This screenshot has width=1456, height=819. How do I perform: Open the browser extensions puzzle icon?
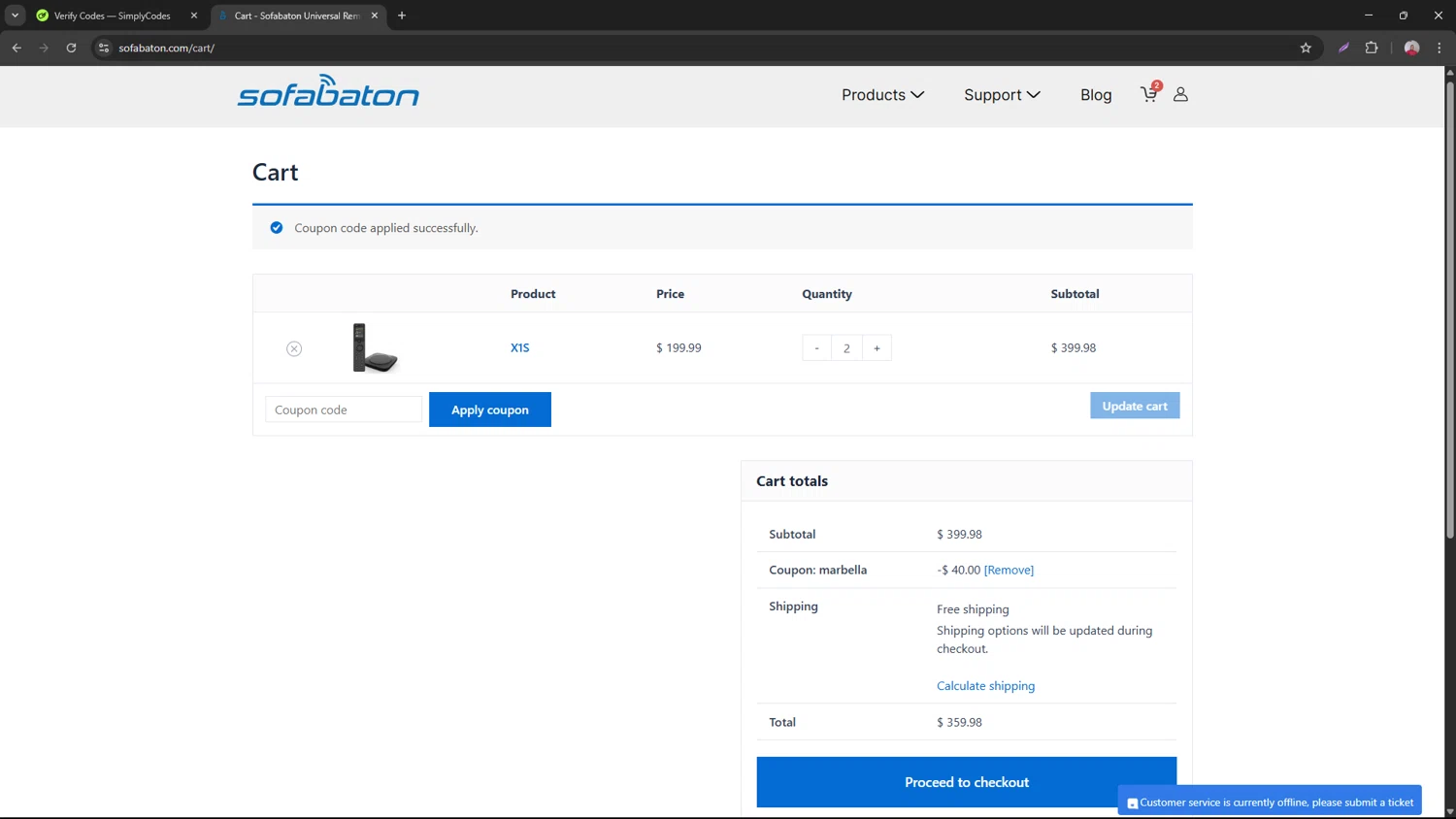(1372, 48)
